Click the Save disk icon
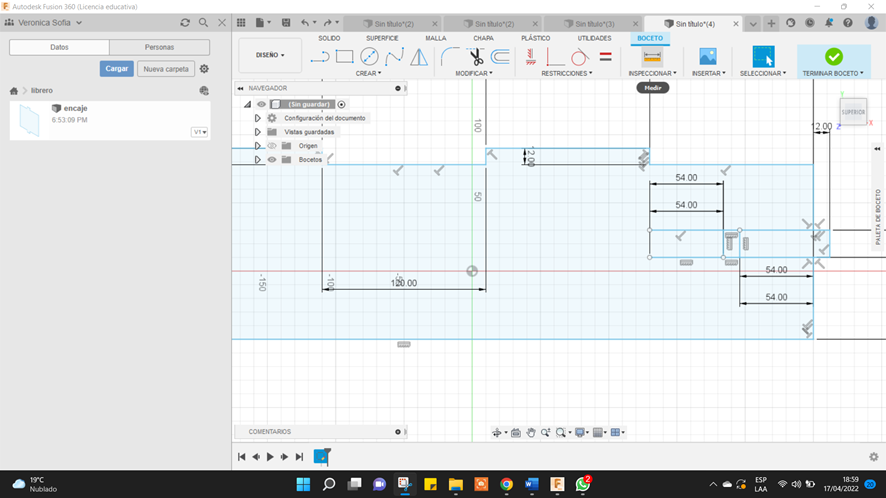 coord(286,23)
